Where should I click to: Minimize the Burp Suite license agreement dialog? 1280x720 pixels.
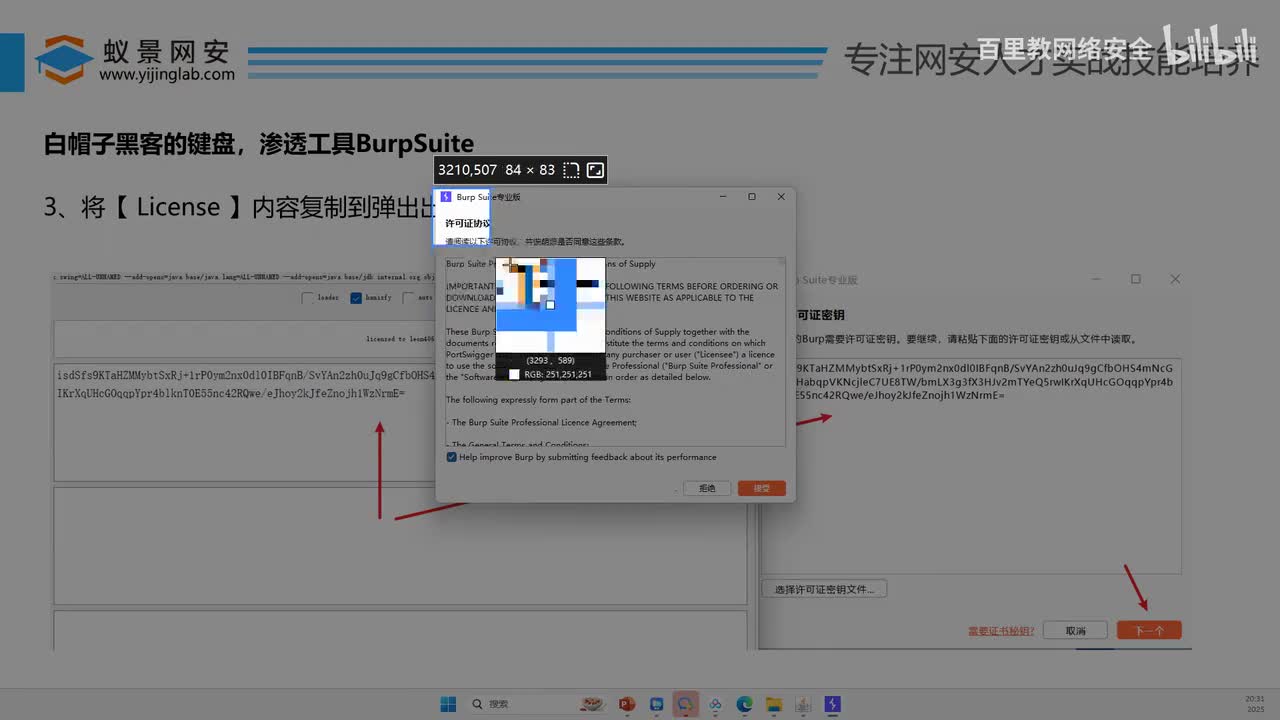coord(723,197)
